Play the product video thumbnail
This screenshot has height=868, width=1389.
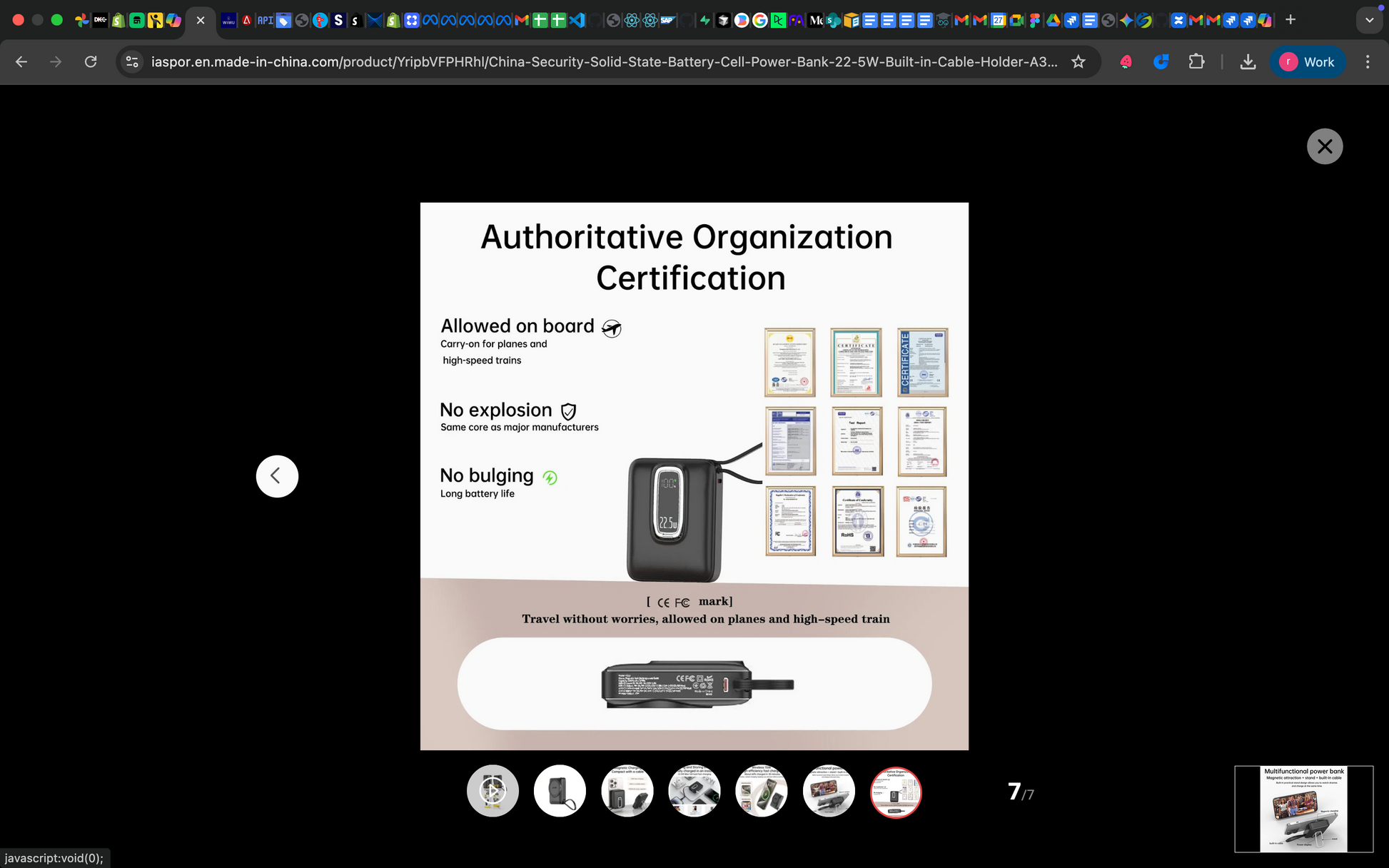(x=493, y=791)
